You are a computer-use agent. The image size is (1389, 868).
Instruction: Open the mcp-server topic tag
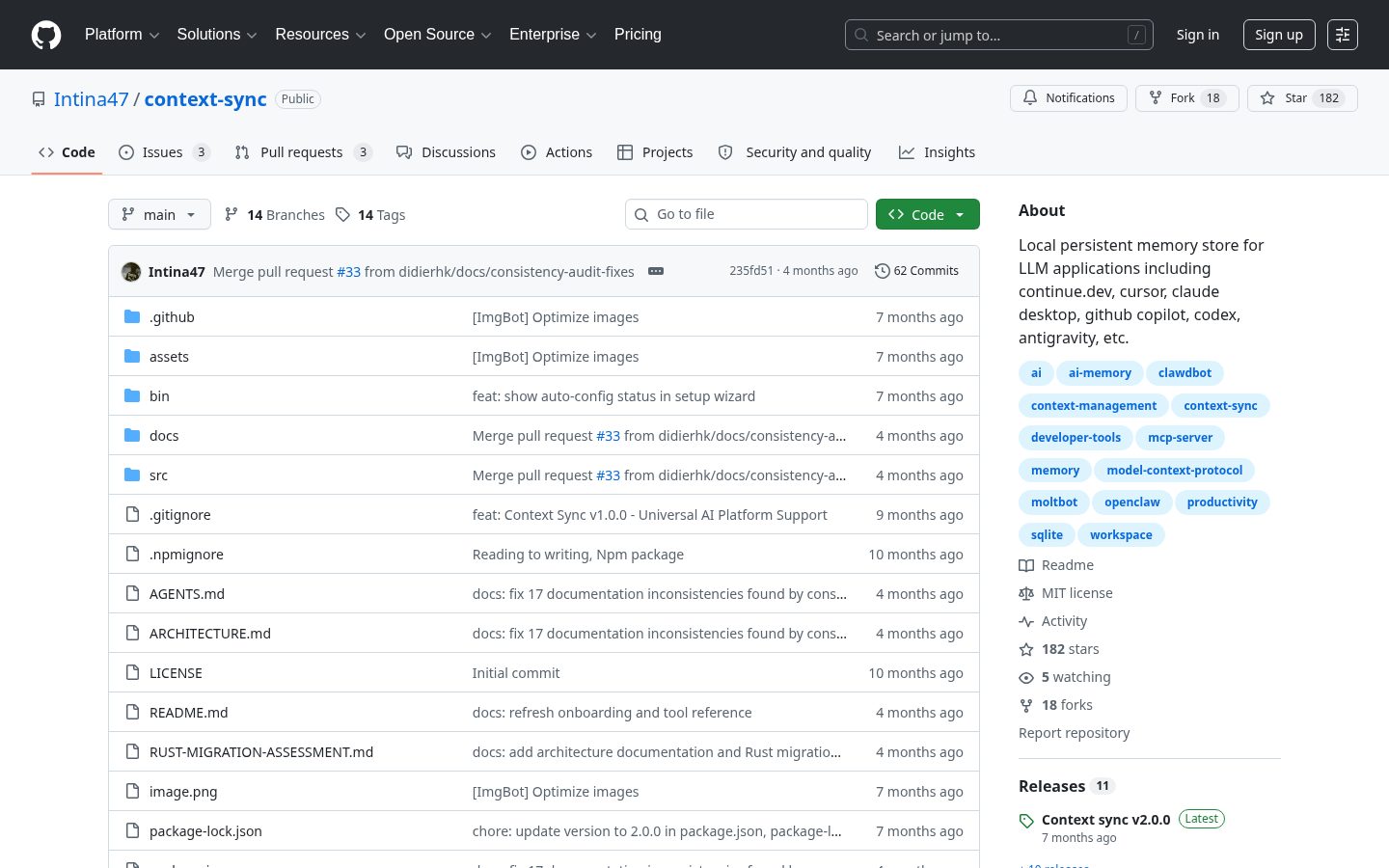tap(1180, 438)
